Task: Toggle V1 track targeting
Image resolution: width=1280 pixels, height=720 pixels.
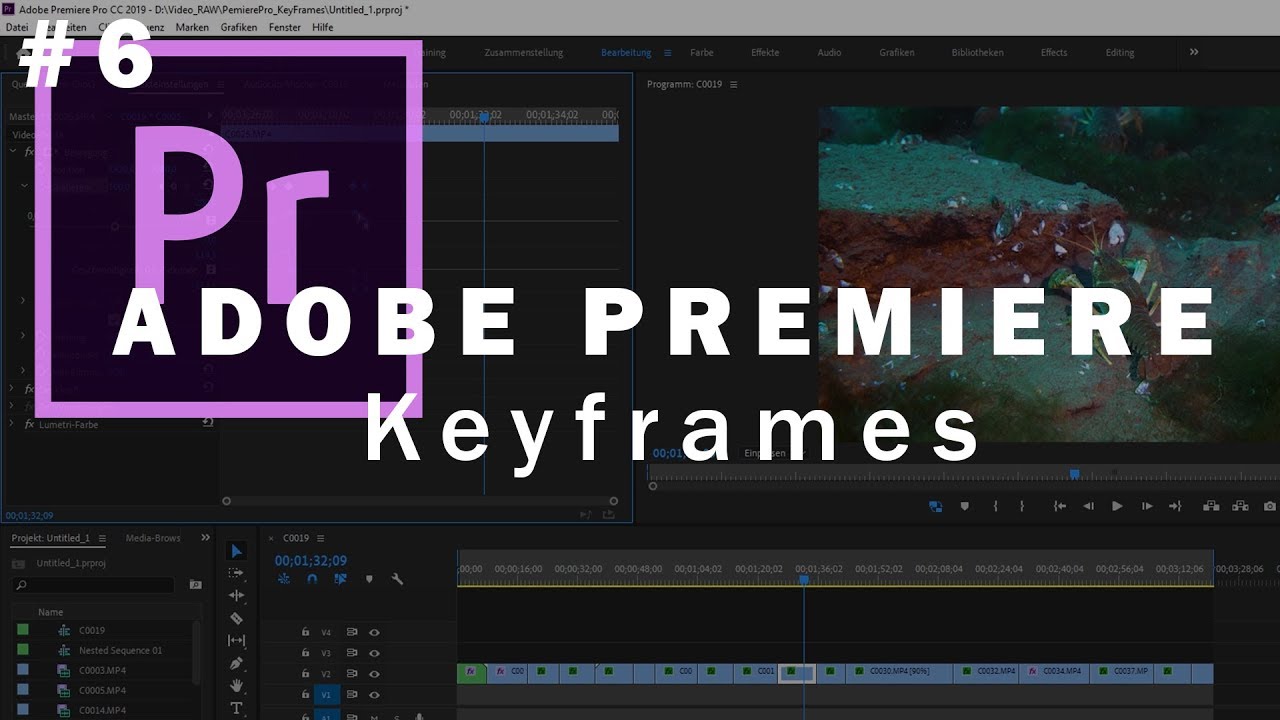Action: point(328,694)
